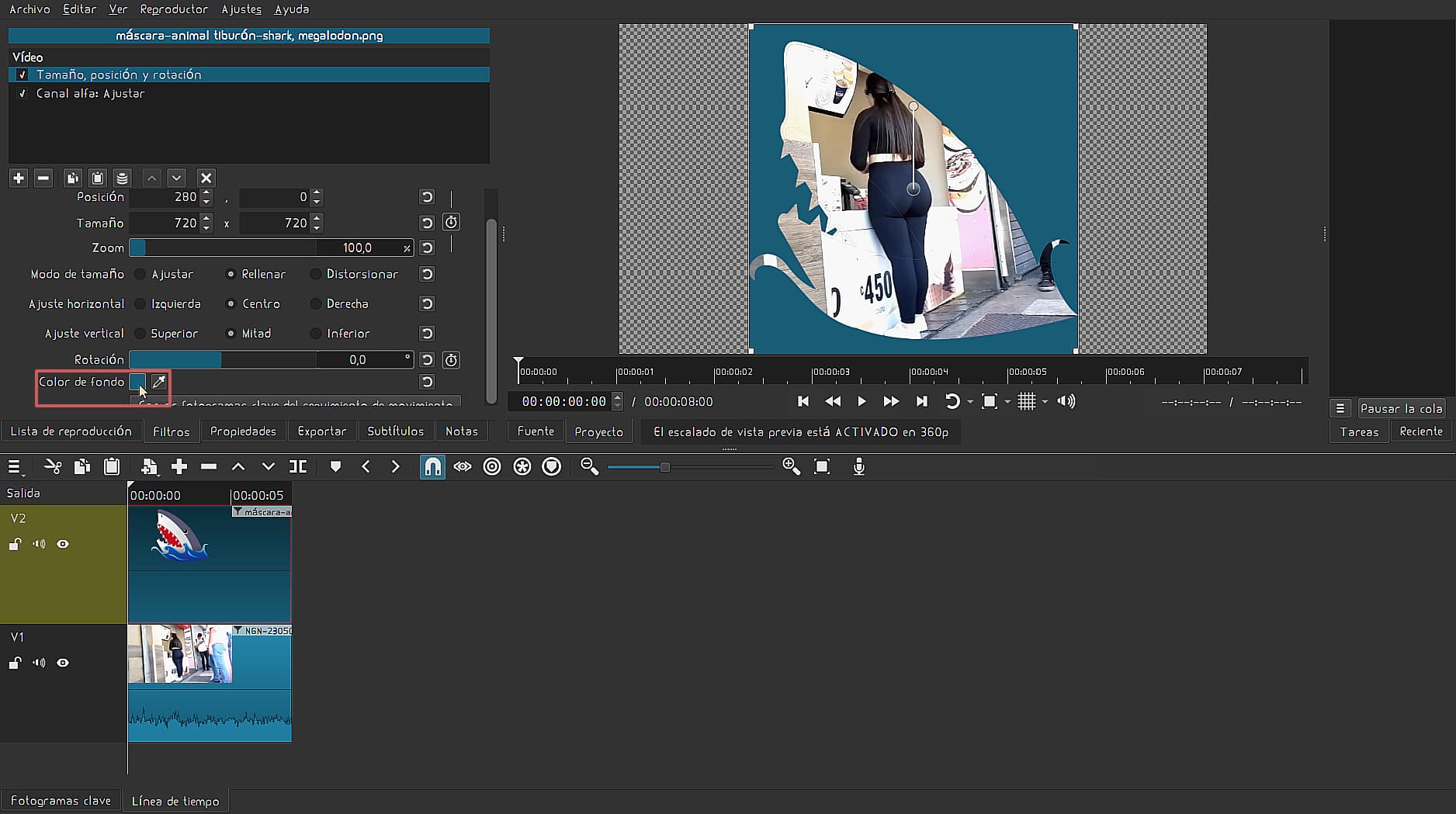Viewport: 1456px width, 814px height.
Task: Uncheck the Canal alfa: Ajustar filter
Action: point(23,93)
